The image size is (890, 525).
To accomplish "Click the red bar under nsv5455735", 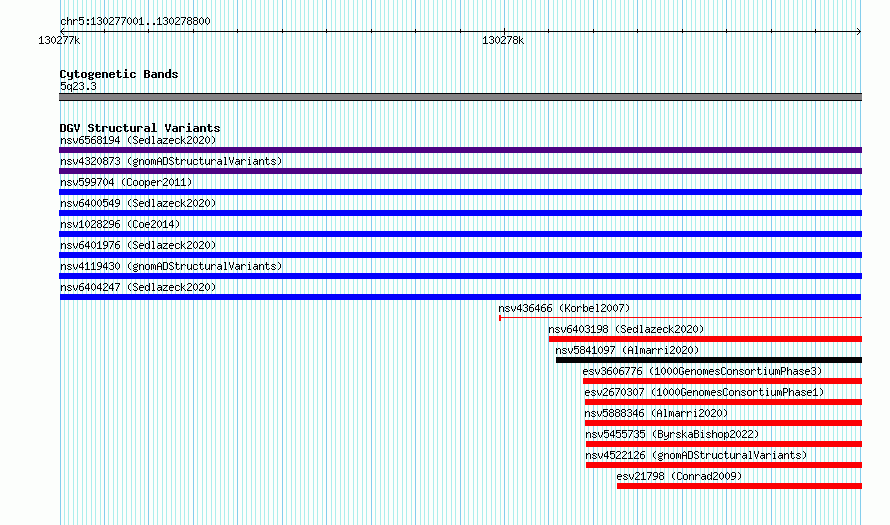I will pyautogui.click(x=724, y=444).
